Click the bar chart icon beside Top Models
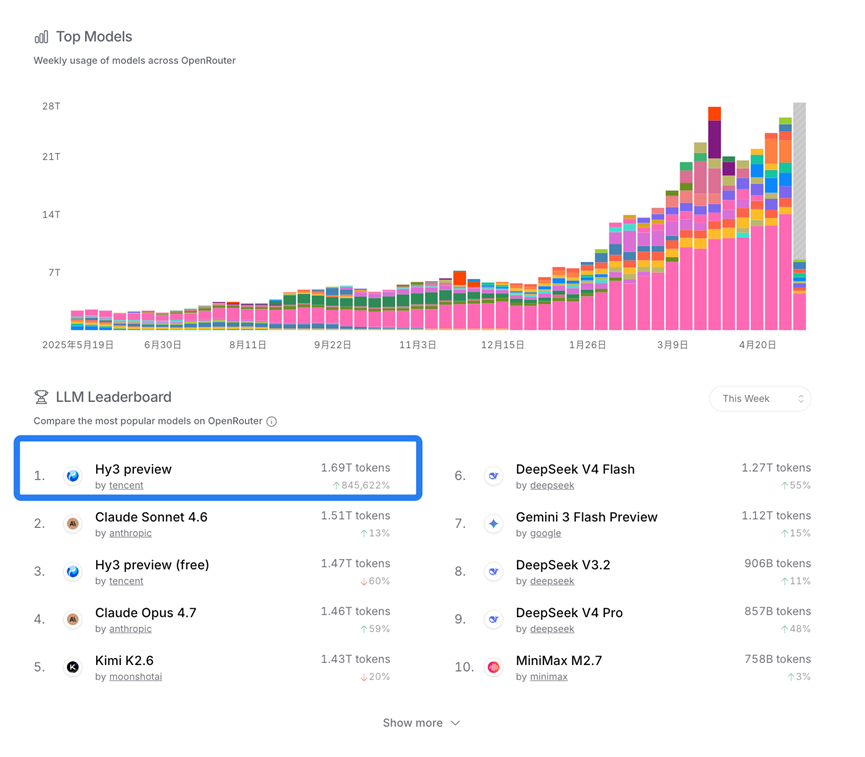865x757 pixels. click(x=41, y=37)
